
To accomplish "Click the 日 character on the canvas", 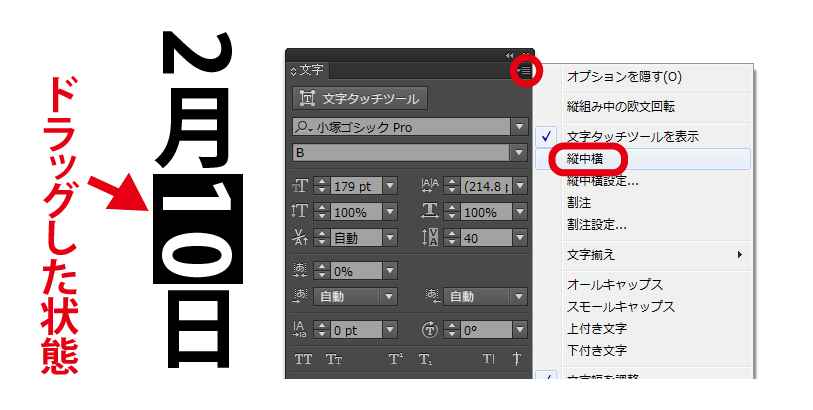I will click(x=198, y=329).
